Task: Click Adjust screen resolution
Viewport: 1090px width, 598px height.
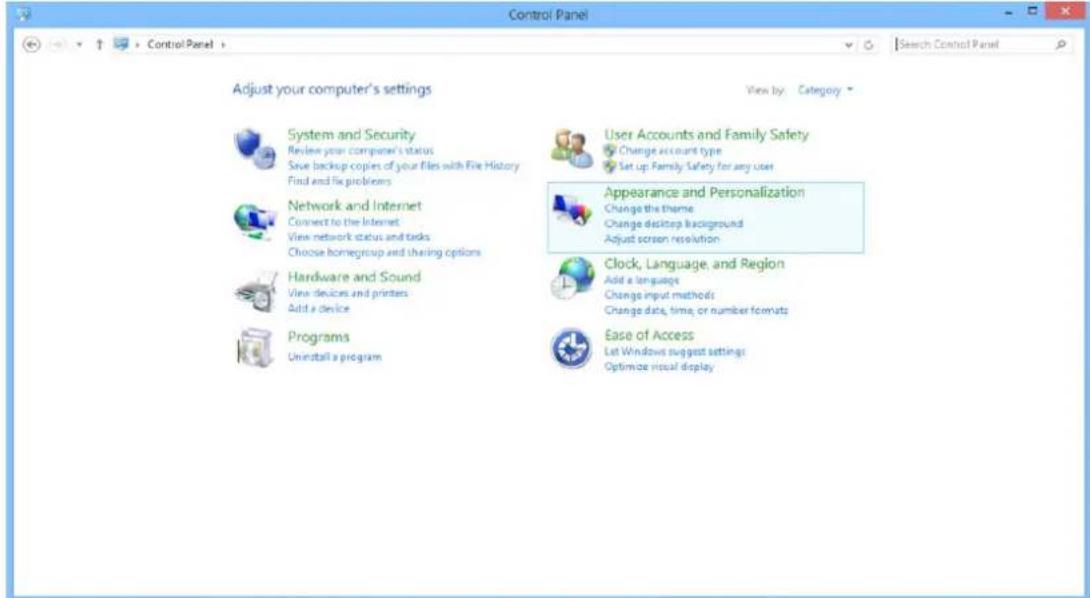Action: click(662, 239)
